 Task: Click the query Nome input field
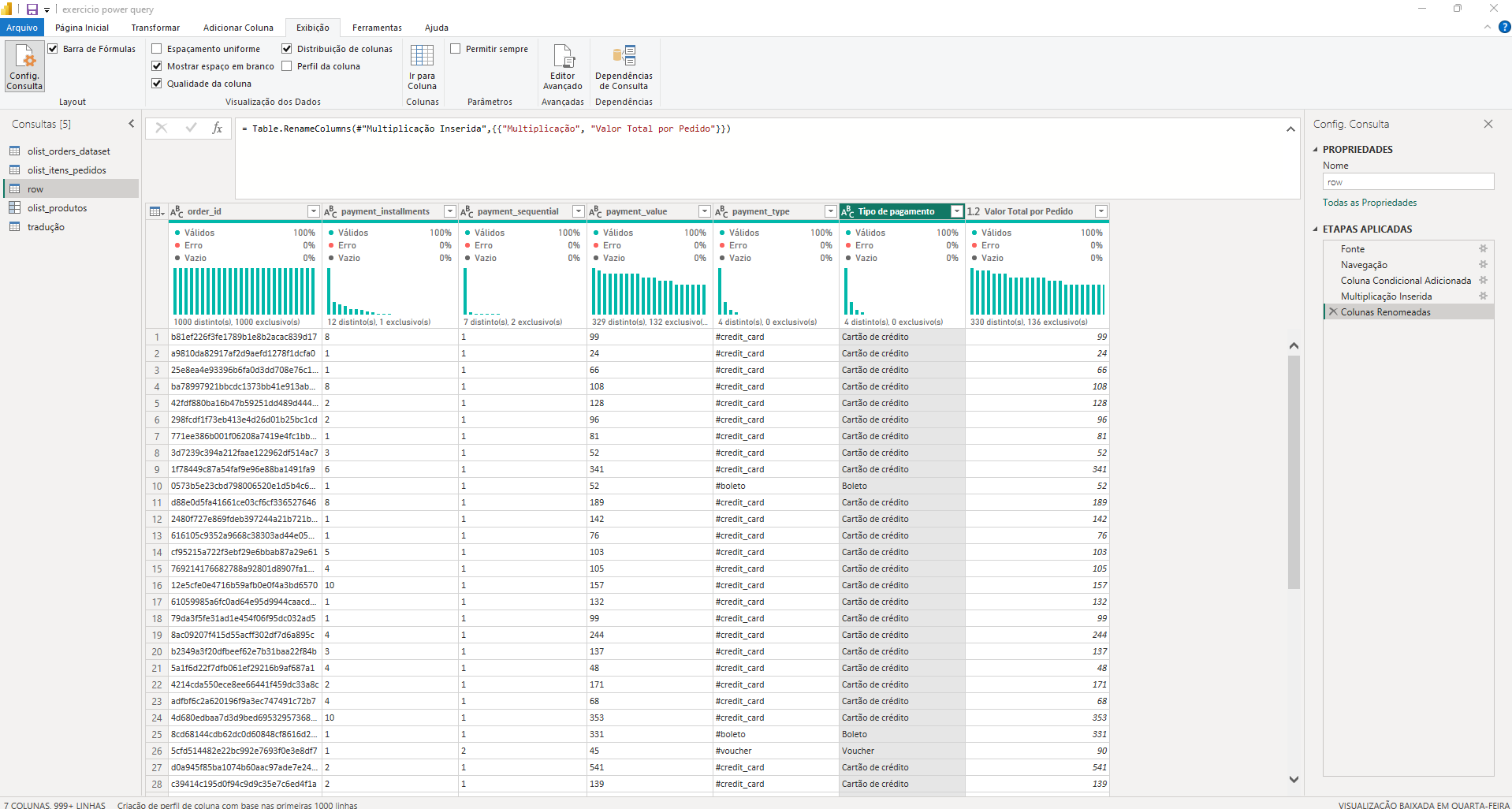(x=1408, y=181)
